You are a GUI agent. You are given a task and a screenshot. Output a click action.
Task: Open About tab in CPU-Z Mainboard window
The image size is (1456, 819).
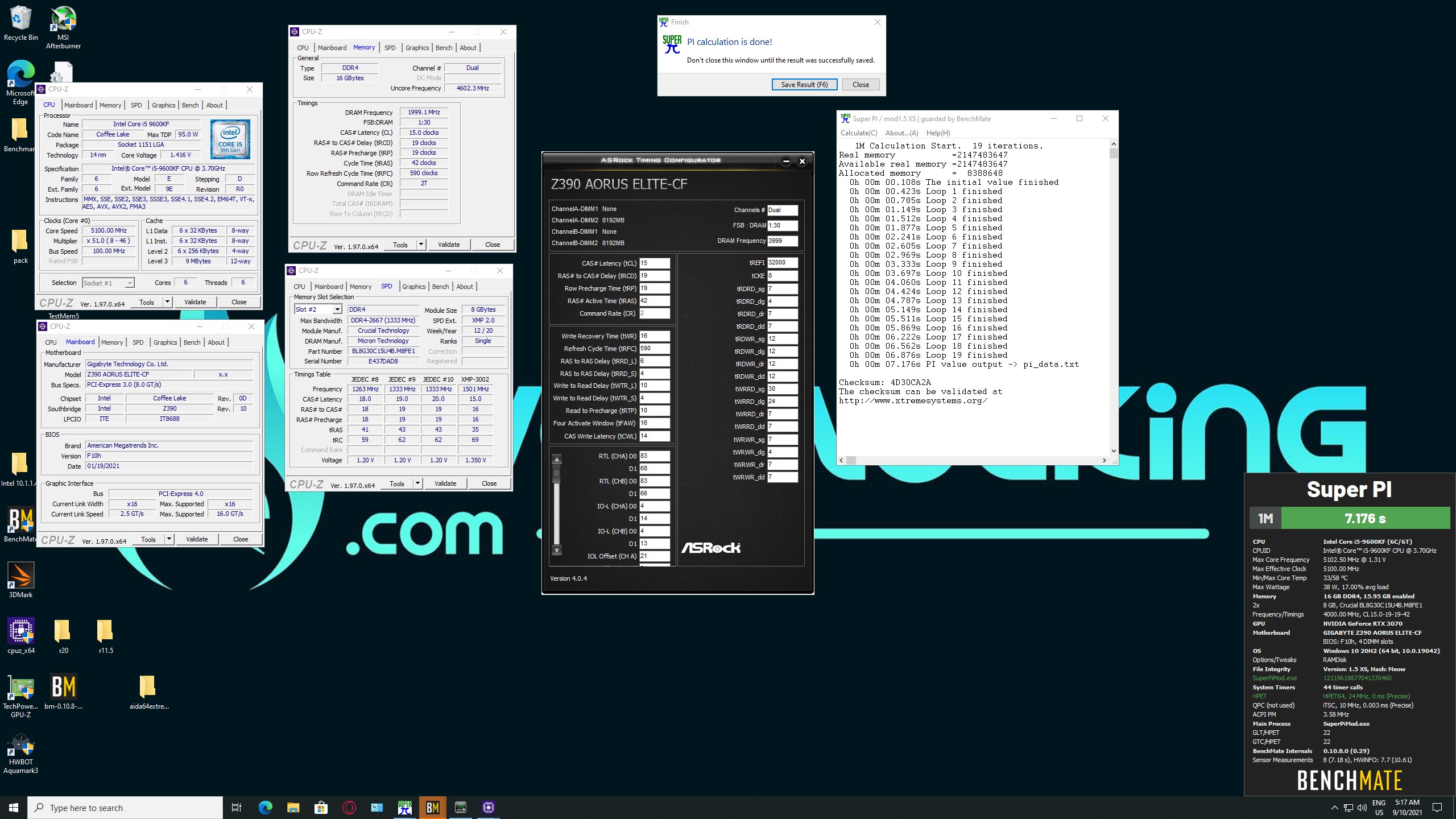click(216, 342)
